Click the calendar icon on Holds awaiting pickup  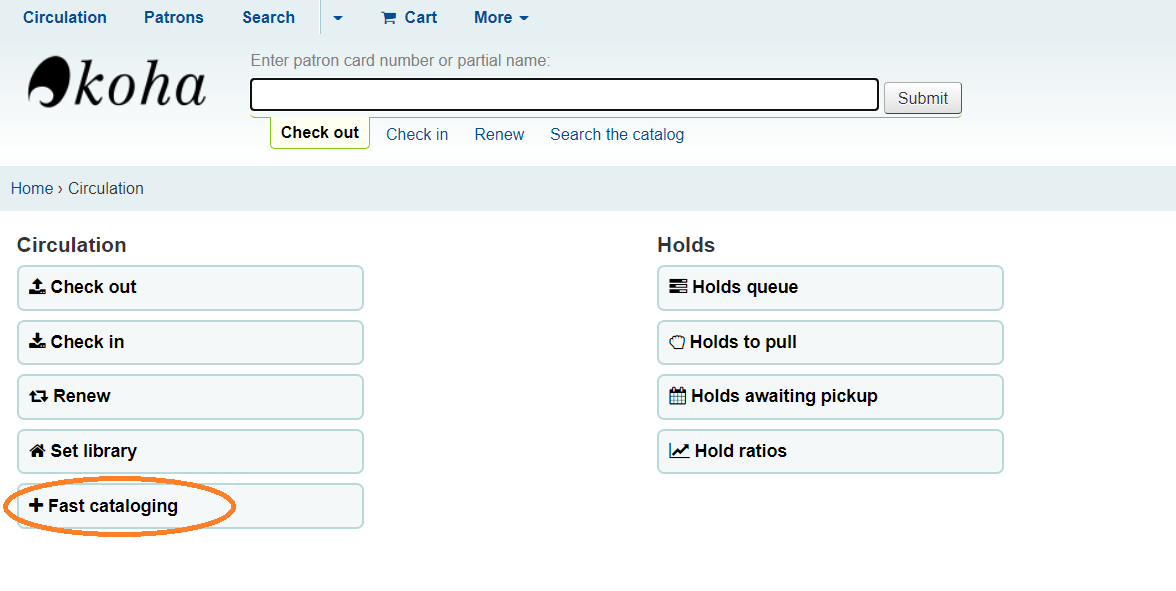point(677,396)
